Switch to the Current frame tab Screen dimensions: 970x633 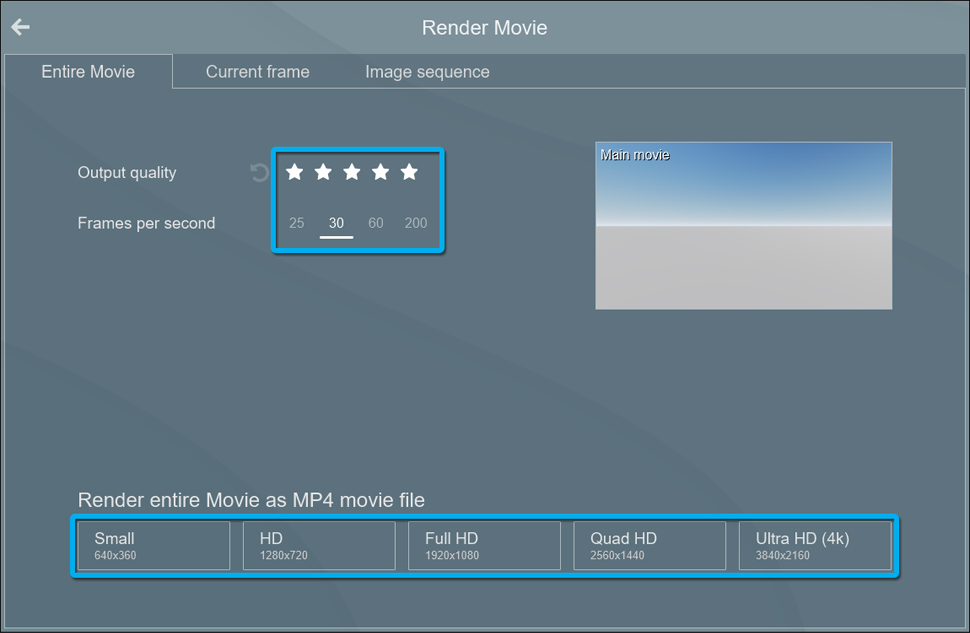tap(257, 71)
